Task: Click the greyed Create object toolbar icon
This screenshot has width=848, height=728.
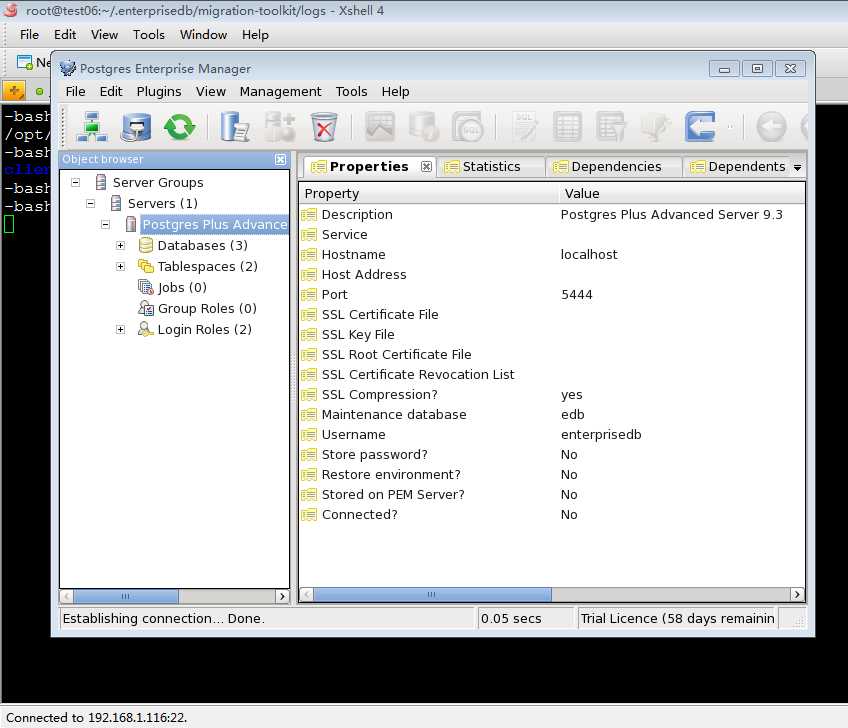Action: tap(280, 127)
